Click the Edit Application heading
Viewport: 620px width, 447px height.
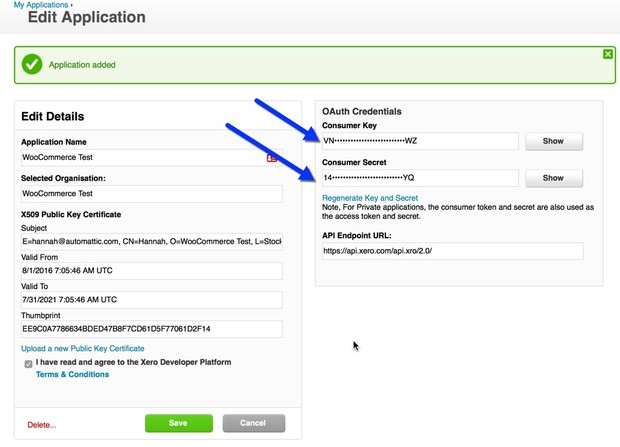point(87,17)
